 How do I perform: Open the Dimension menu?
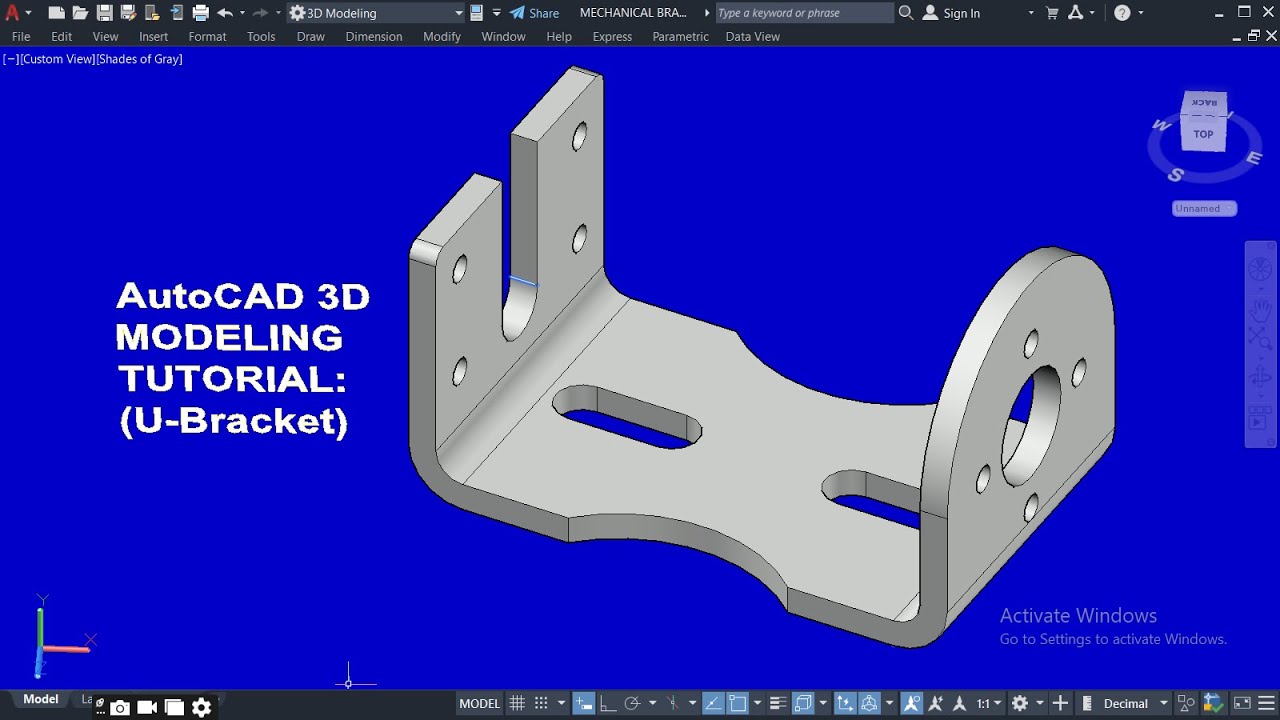coord(374,36)
